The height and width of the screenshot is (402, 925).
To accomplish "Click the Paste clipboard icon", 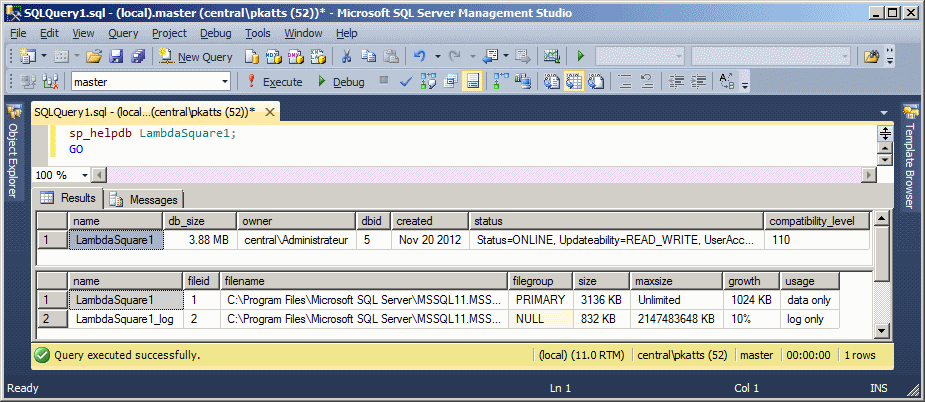I will 391,57.
